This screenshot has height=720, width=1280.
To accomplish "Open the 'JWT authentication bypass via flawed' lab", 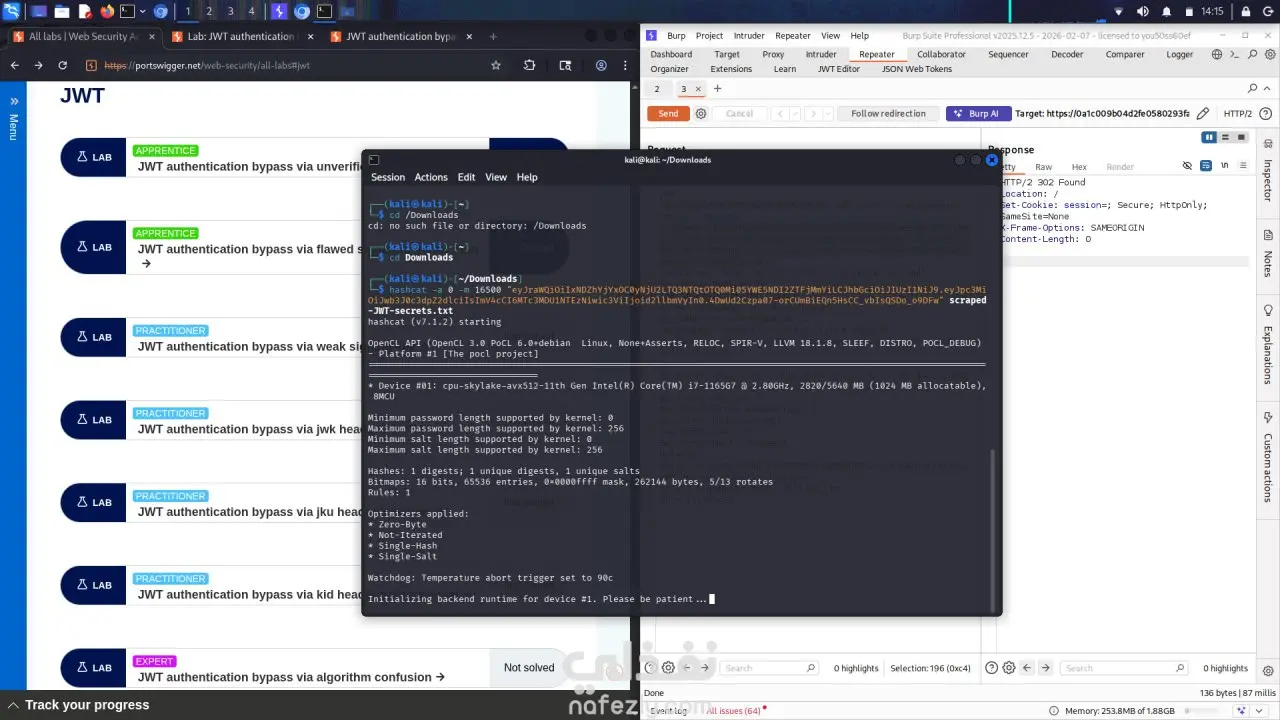I will click(249, 249).
